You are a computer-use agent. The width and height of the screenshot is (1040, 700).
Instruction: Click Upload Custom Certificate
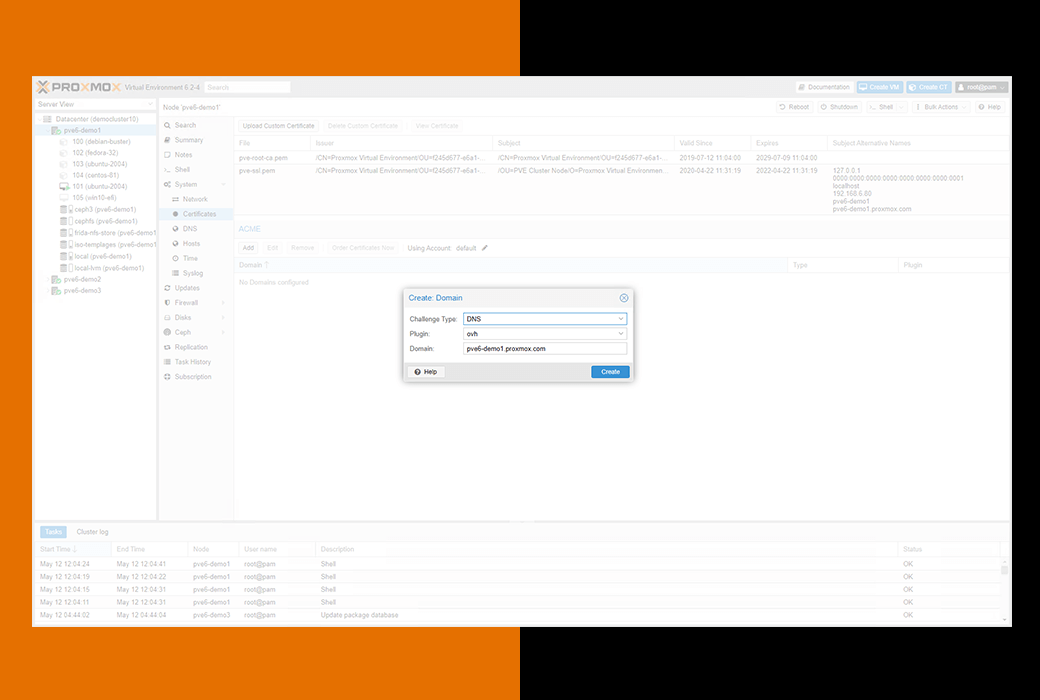279,126
